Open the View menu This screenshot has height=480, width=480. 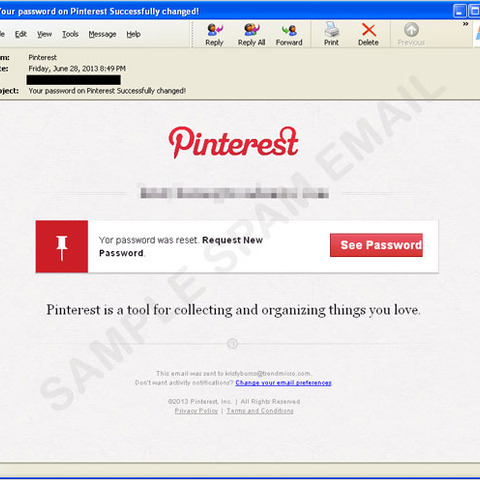44,34
